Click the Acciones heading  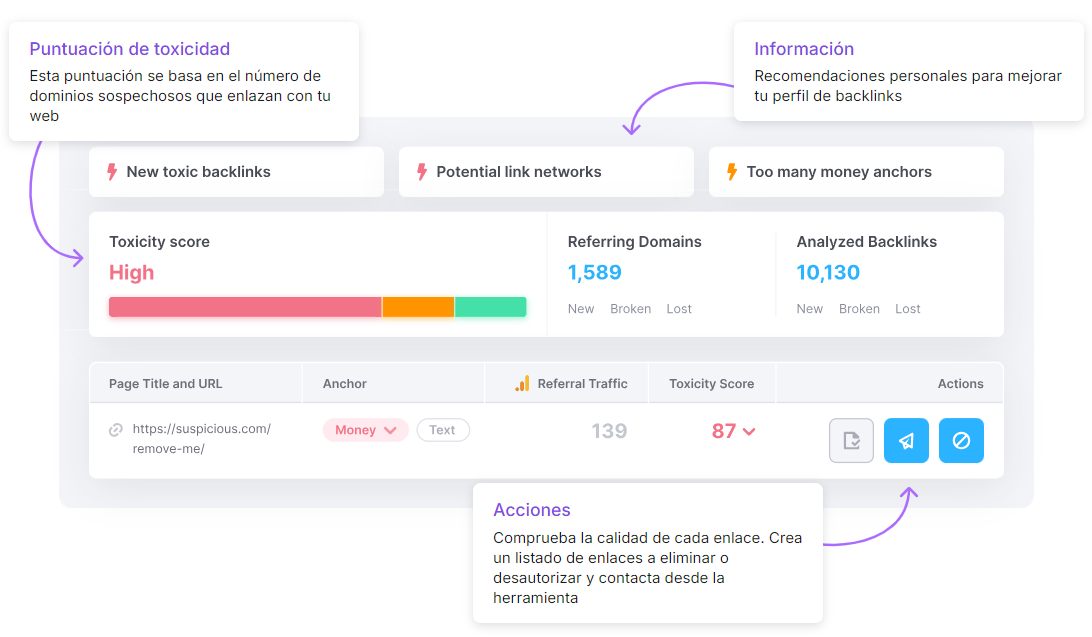pyautogui.click(x=532, y=510)
